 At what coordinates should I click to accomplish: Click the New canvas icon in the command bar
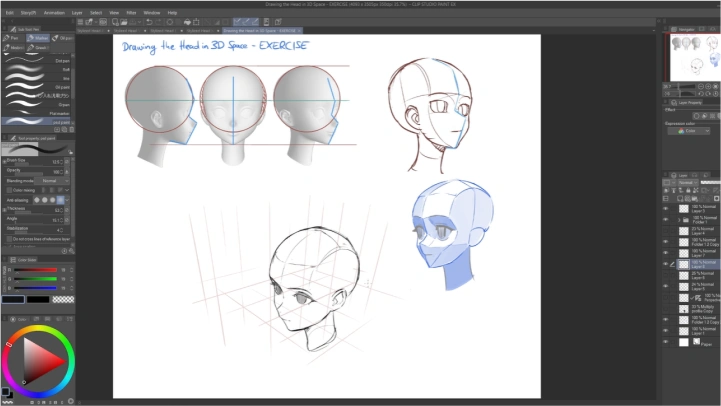pos(115,22)
